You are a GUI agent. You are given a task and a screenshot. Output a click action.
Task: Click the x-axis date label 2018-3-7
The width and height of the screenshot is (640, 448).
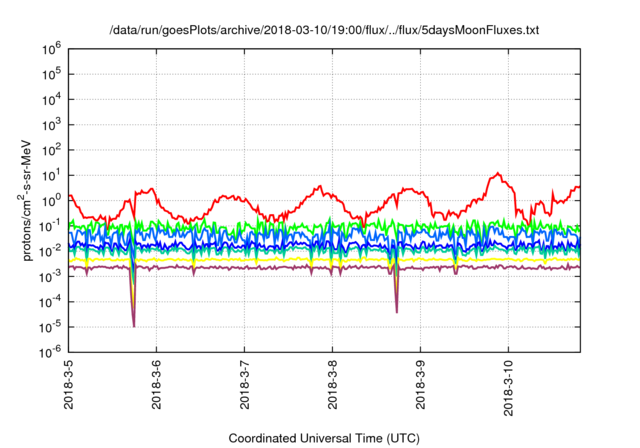(x=244, y=384)
